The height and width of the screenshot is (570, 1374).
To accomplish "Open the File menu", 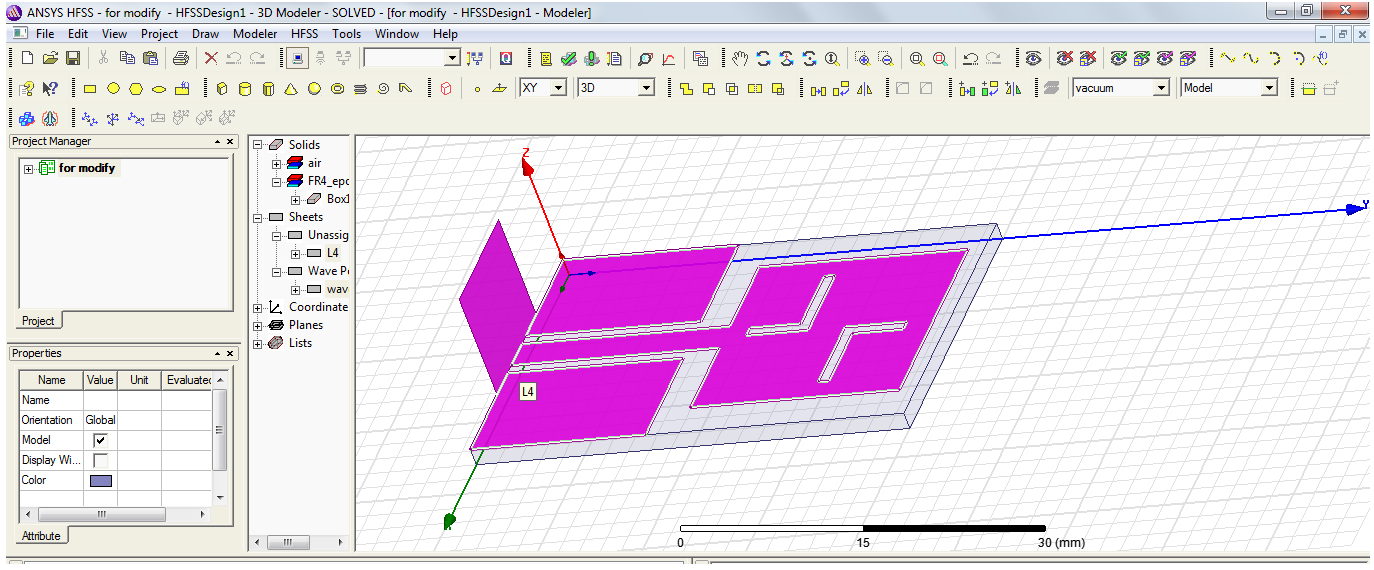I will click(45, 33).
